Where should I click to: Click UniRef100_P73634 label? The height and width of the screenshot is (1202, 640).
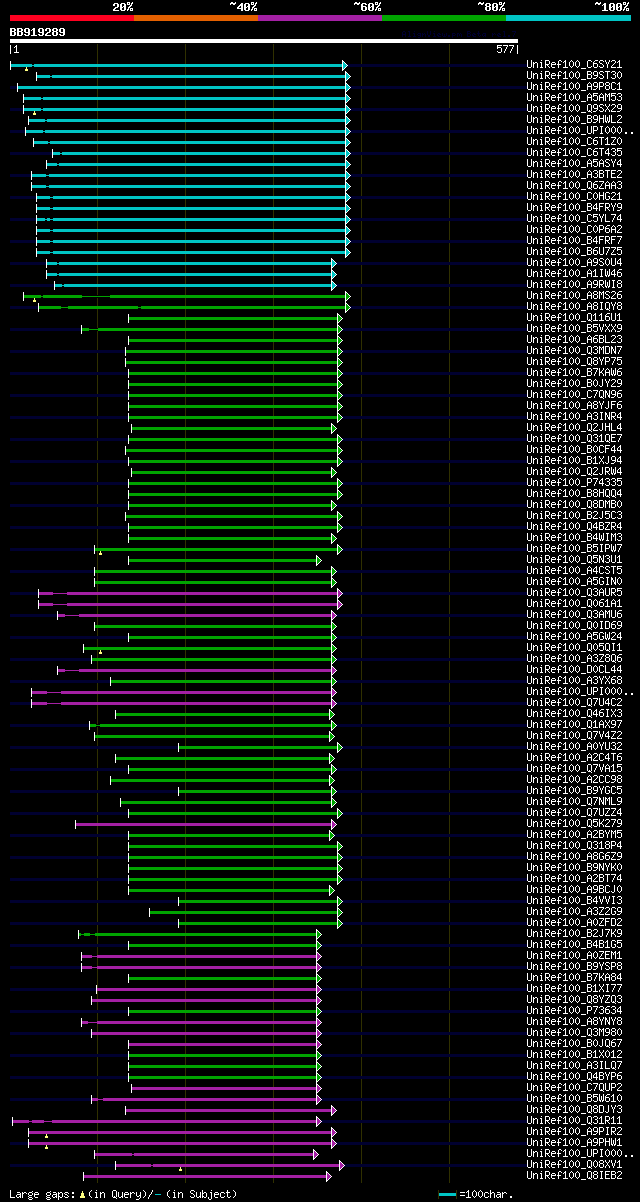[x=576, y=1010]
